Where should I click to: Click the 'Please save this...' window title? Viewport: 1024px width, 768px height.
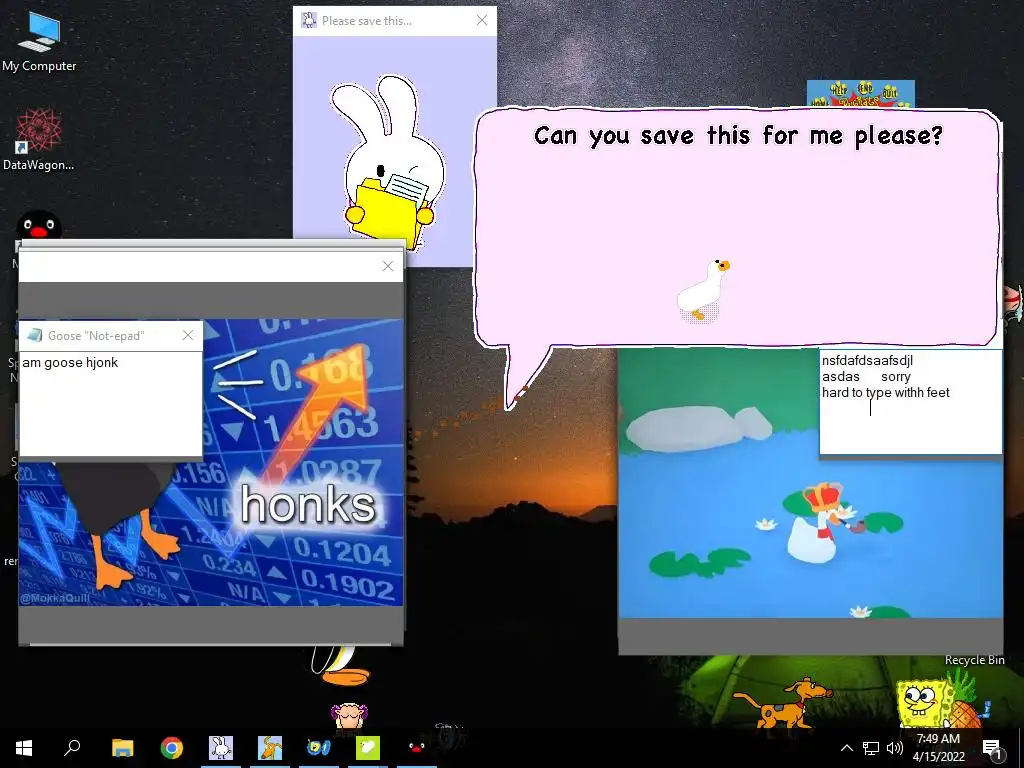click(x=367, y=21)
